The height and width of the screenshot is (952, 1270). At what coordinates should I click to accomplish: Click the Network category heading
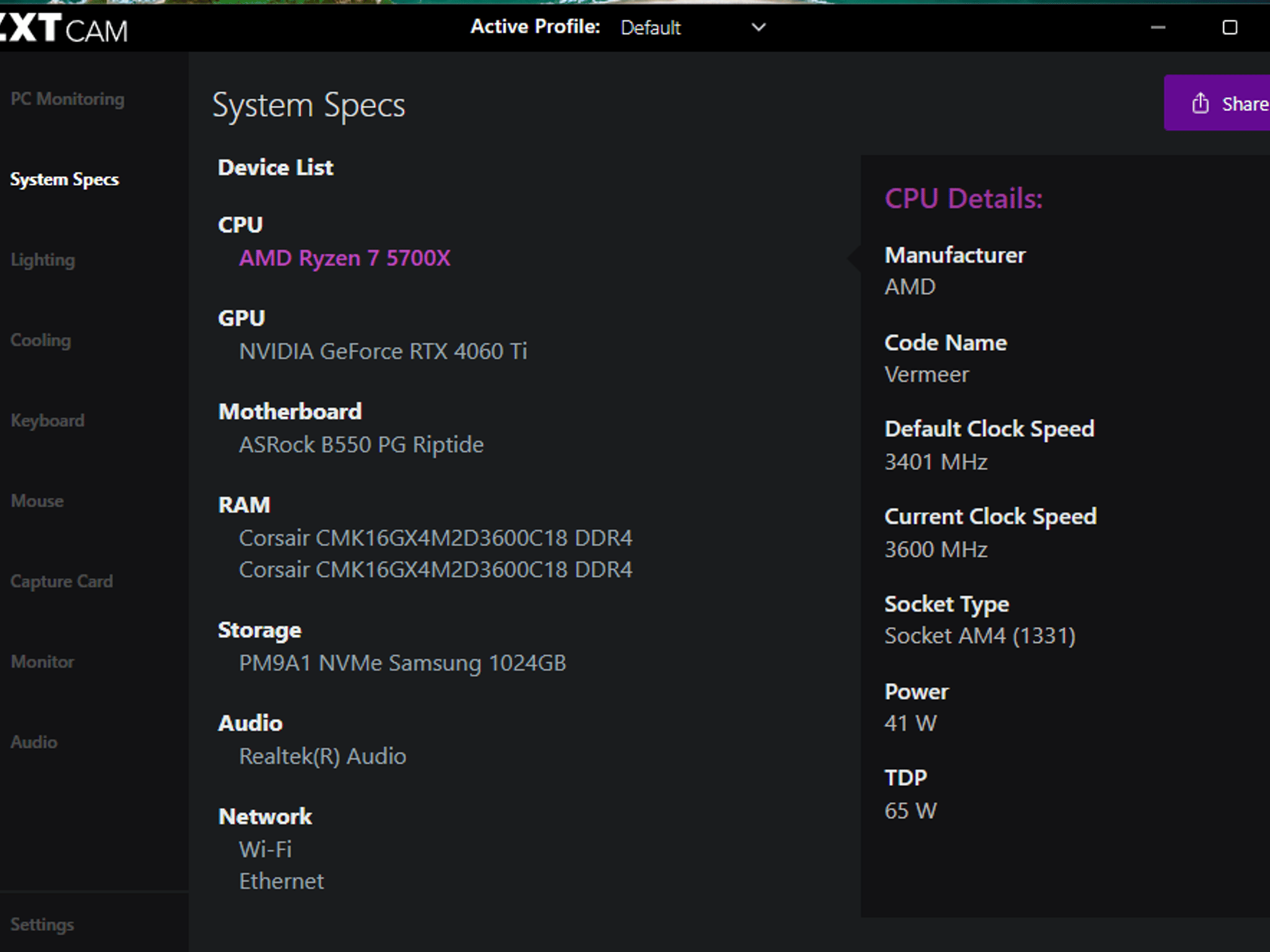[x=265, y=817]
